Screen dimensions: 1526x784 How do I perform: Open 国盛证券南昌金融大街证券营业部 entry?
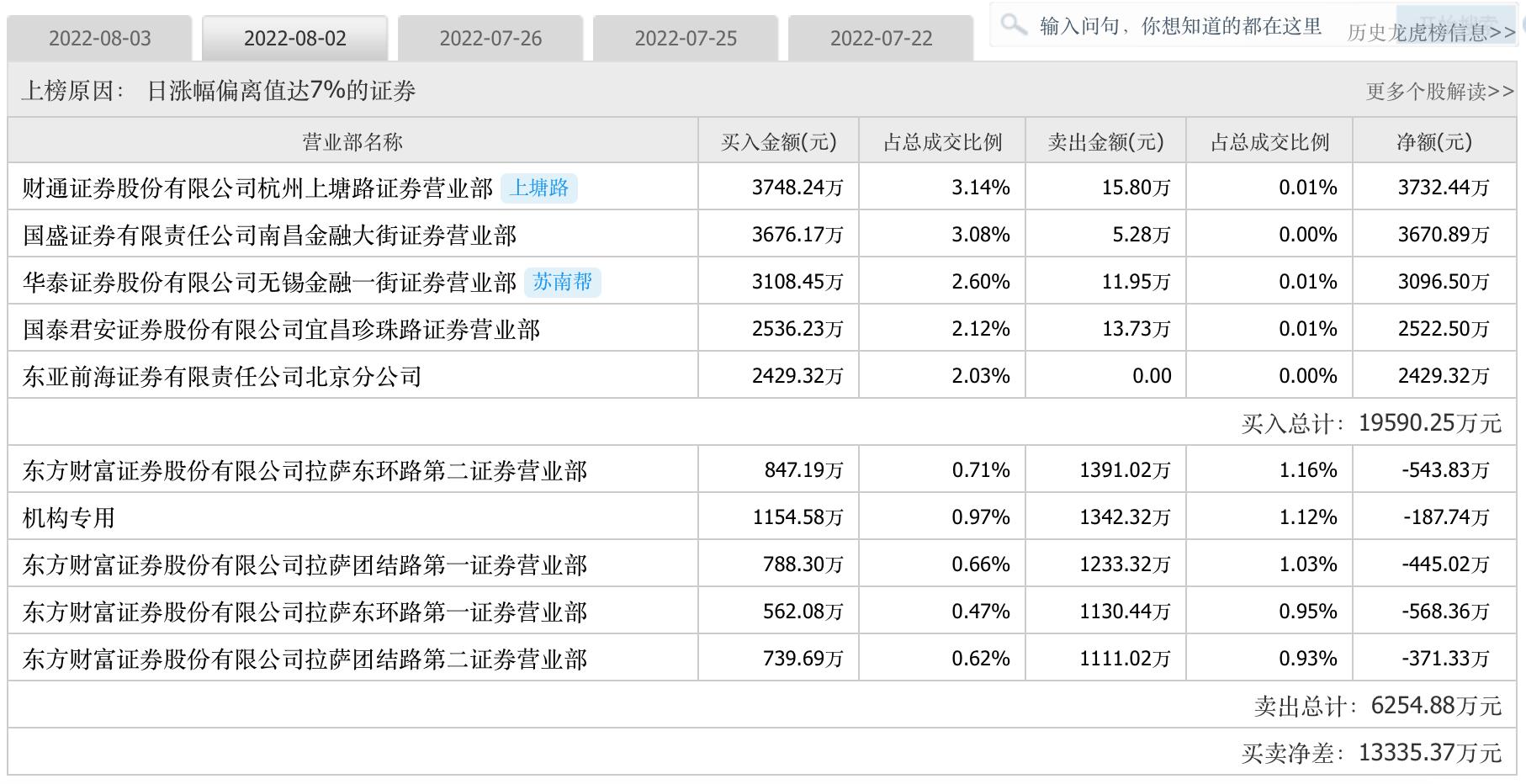click(x=269, y=236)
